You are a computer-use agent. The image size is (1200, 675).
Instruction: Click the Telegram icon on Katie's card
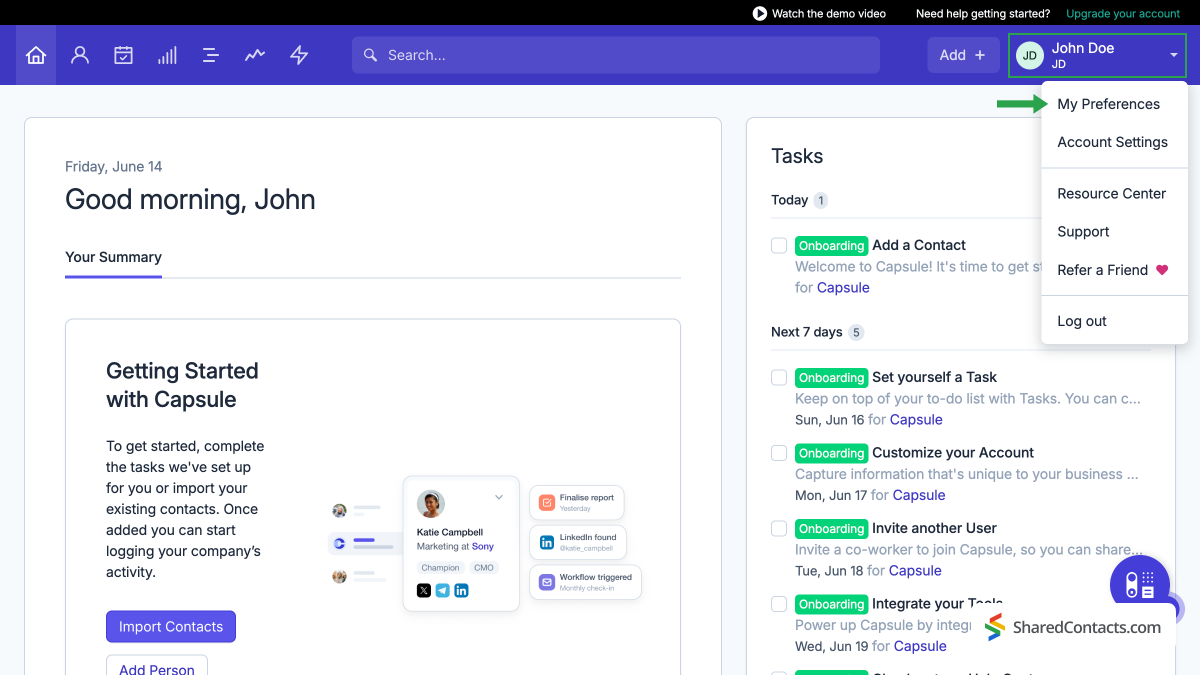[x=442, y=591]
